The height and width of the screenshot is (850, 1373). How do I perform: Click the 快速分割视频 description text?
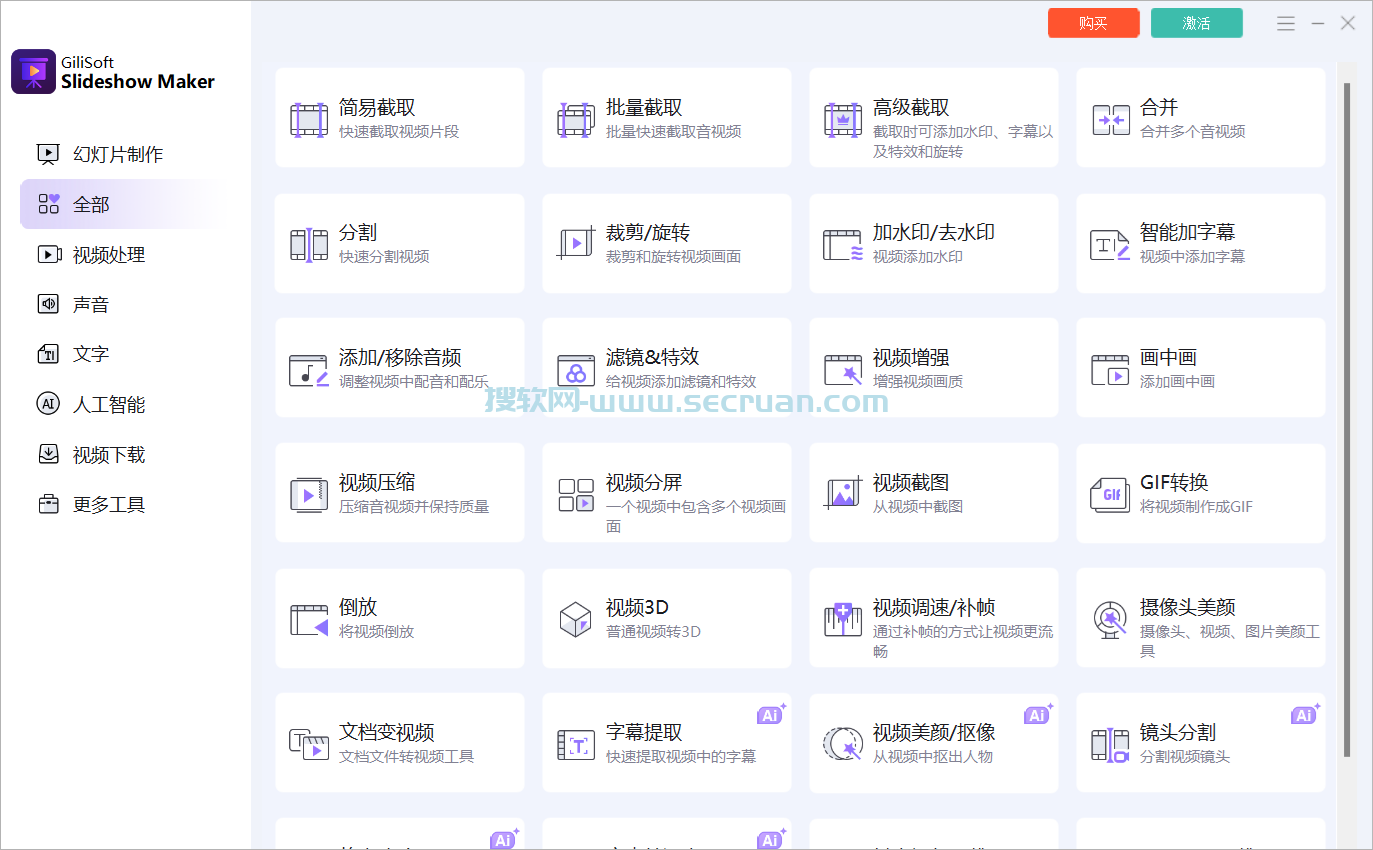click(x=384, y=256)
